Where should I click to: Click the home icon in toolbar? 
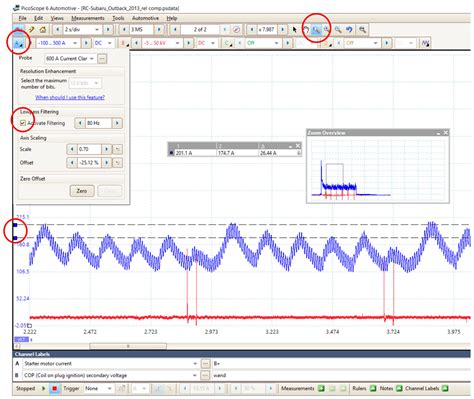(x=43, y=30)
